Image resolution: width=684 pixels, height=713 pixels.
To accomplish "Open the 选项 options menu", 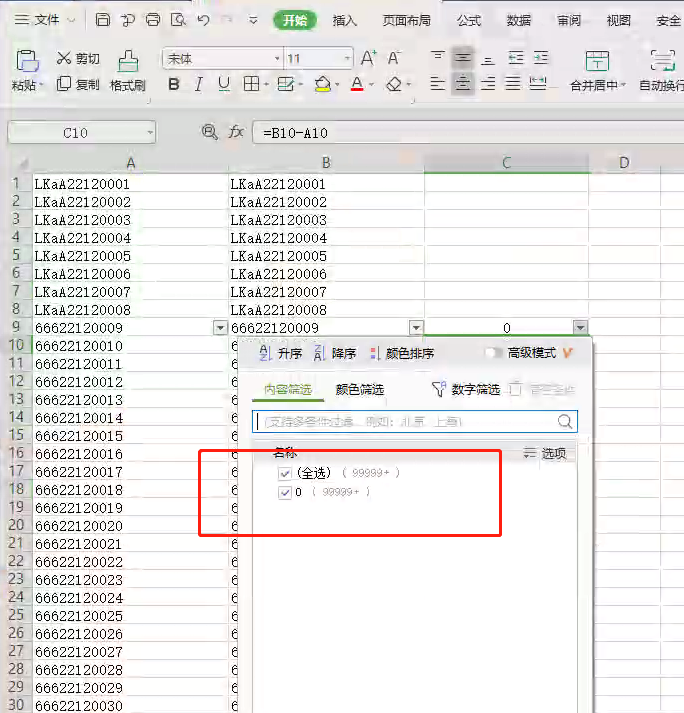I will coord(545,453).
